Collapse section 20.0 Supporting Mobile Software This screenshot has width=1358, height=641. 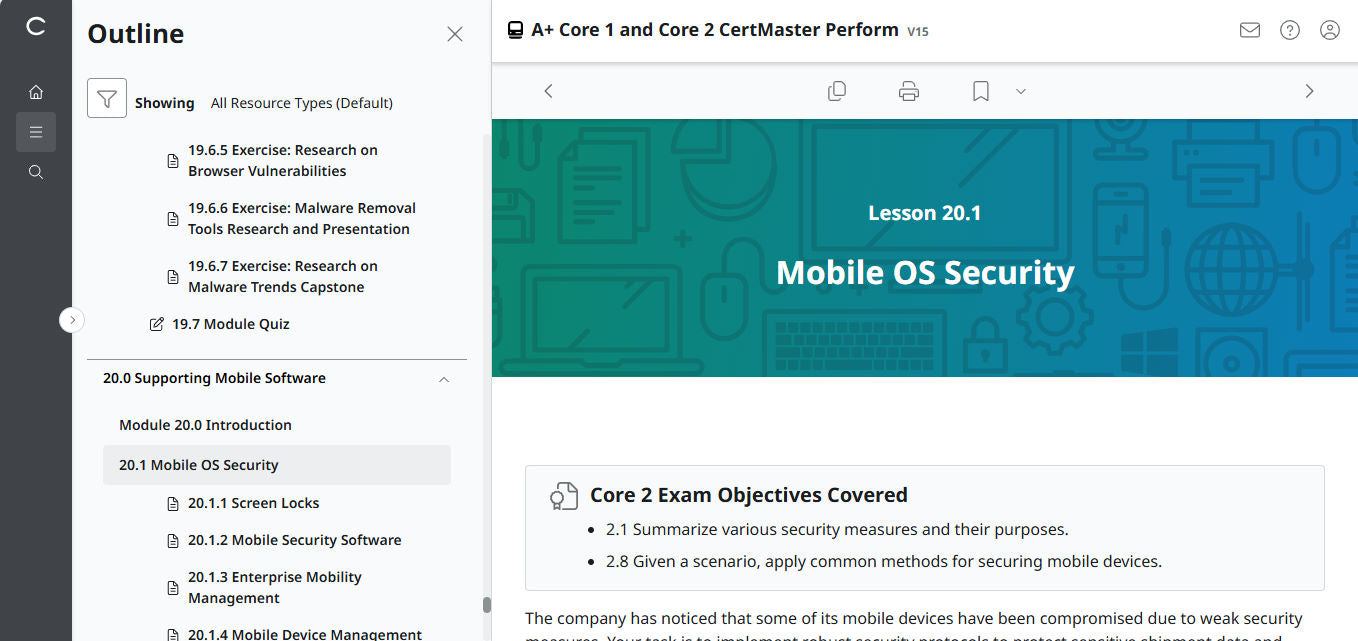coord(443,381)
